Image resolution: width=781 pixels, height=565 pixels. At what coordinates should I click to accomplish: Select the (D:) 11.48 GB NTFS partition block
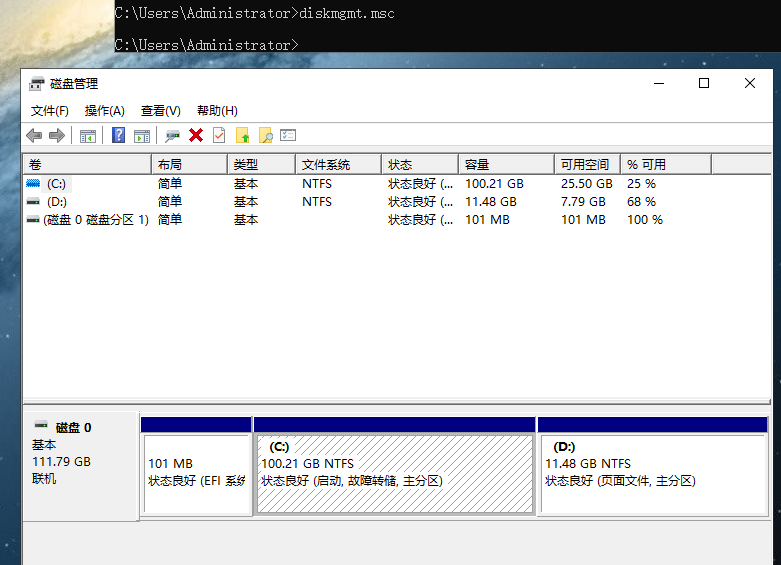pos(653,467)
